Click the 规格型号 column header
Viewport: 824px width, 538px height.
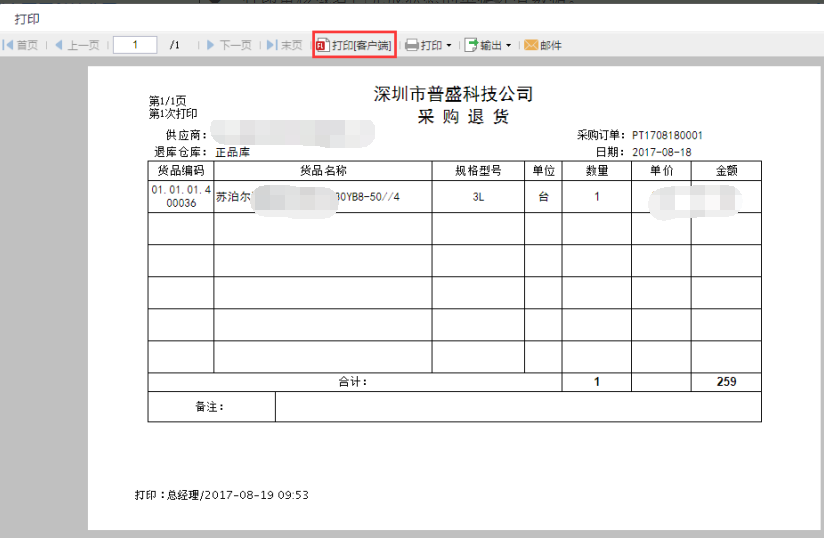point(478,171)
